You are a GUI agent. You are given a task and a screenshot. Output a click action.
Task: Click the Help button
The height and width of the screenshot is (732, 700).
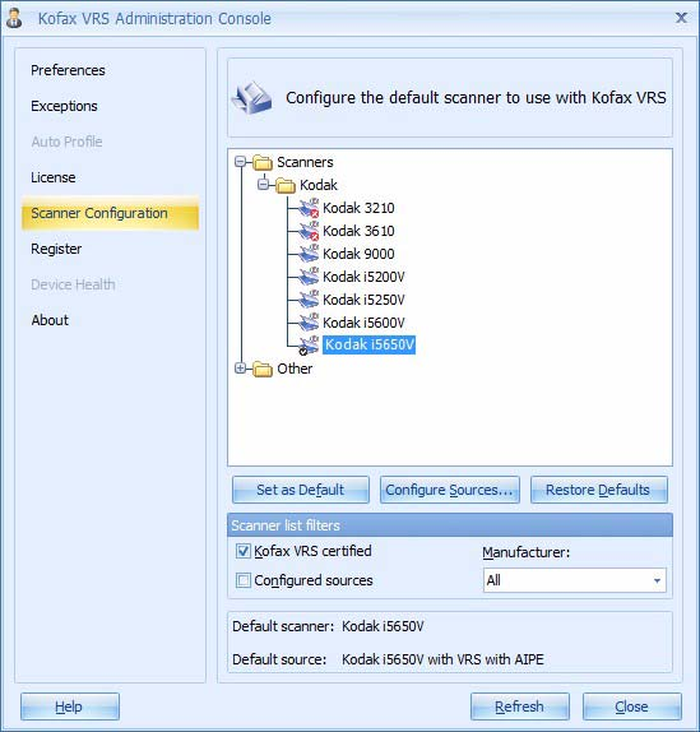[x=70, y=707]
